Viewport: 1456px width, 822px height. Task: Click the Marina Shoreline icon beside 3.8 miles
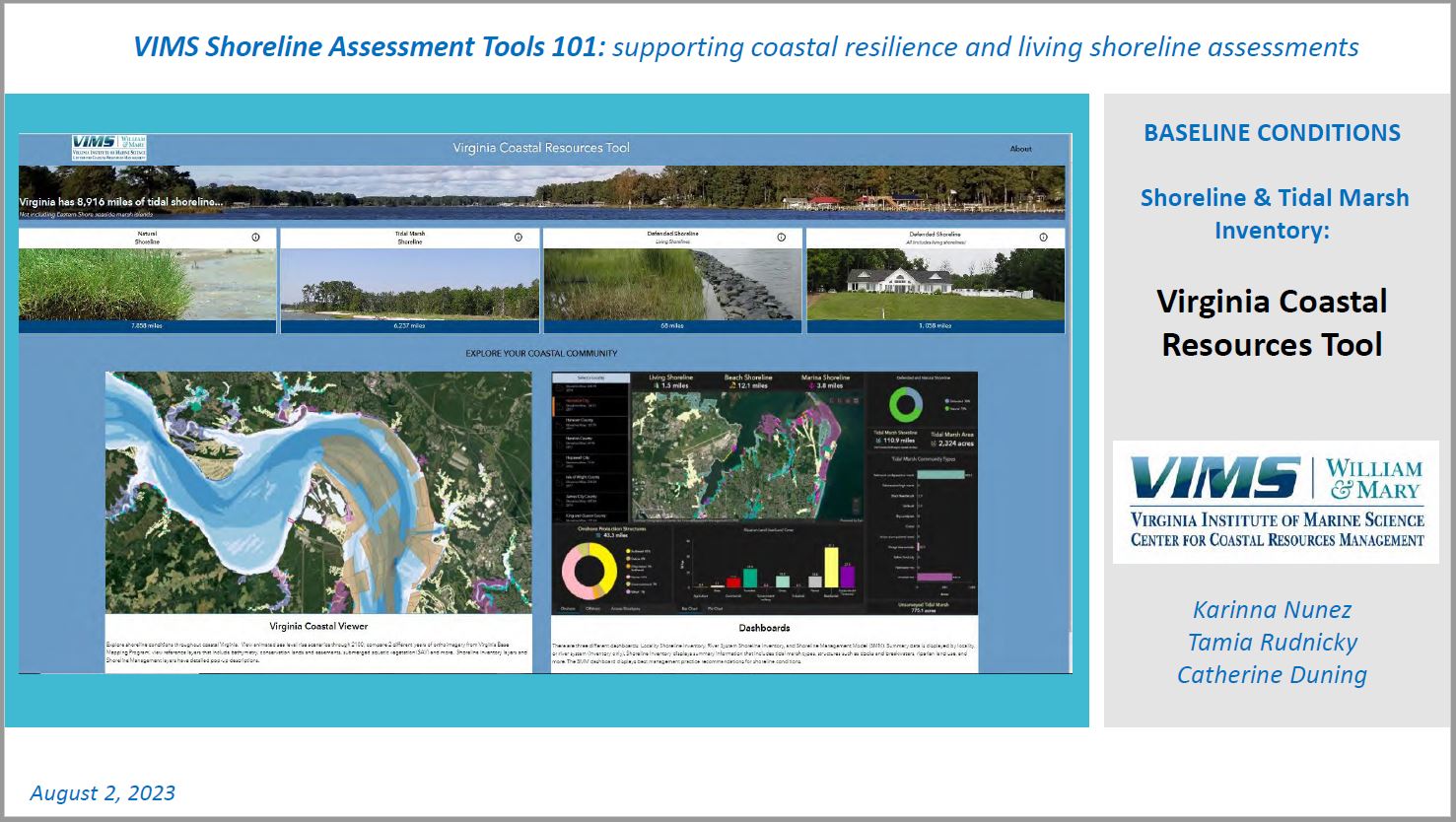tap(811, 384)
